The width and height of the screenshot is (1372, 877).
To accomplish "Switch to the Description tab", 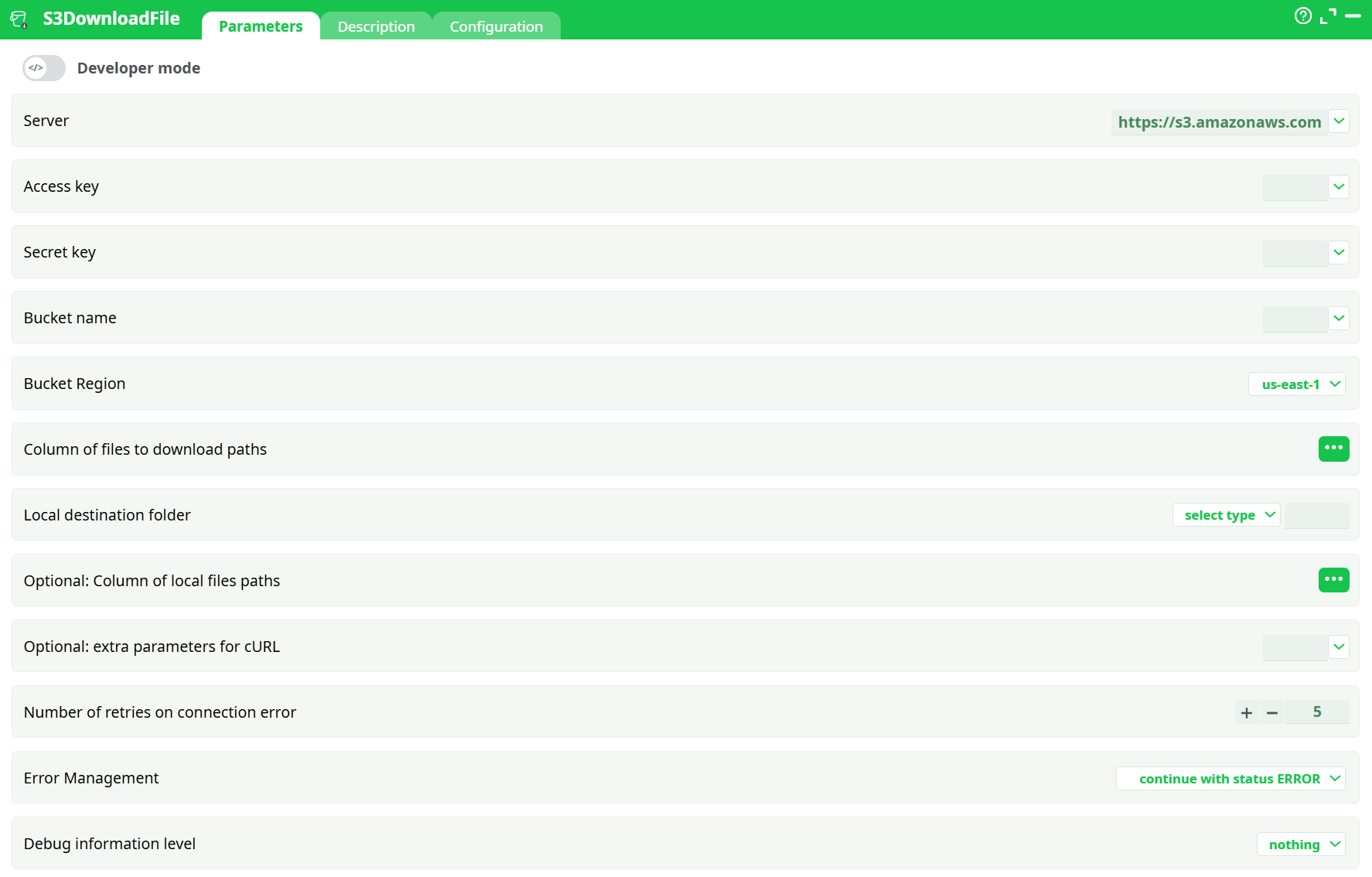I will 377,26.
